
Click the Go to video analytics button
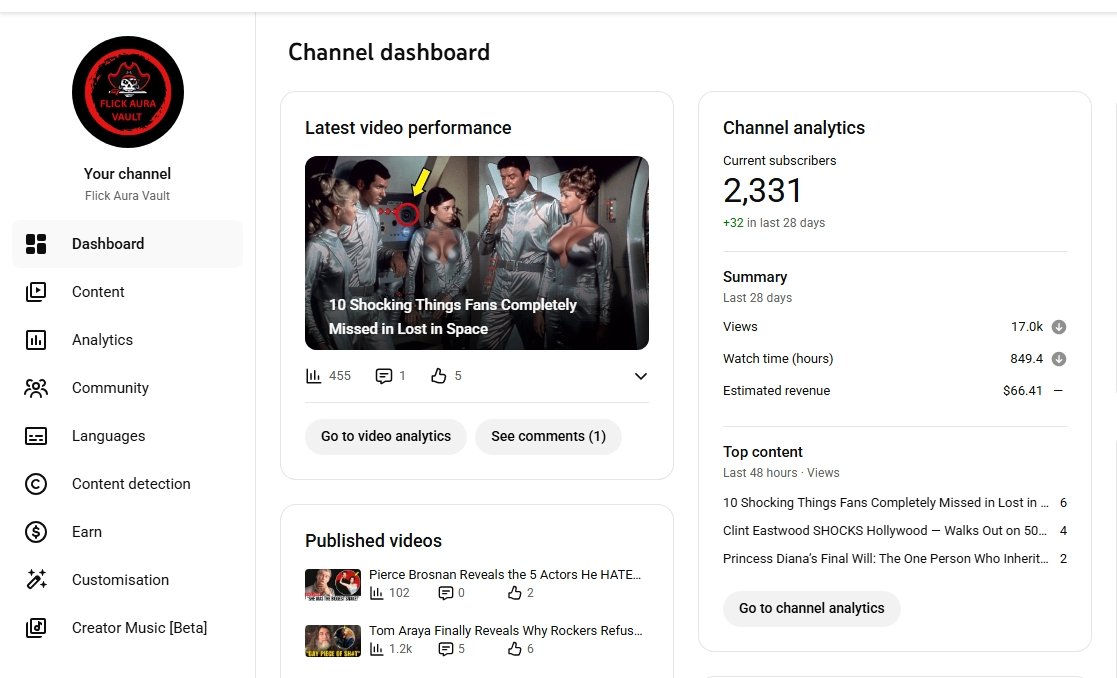pos(386,437)
